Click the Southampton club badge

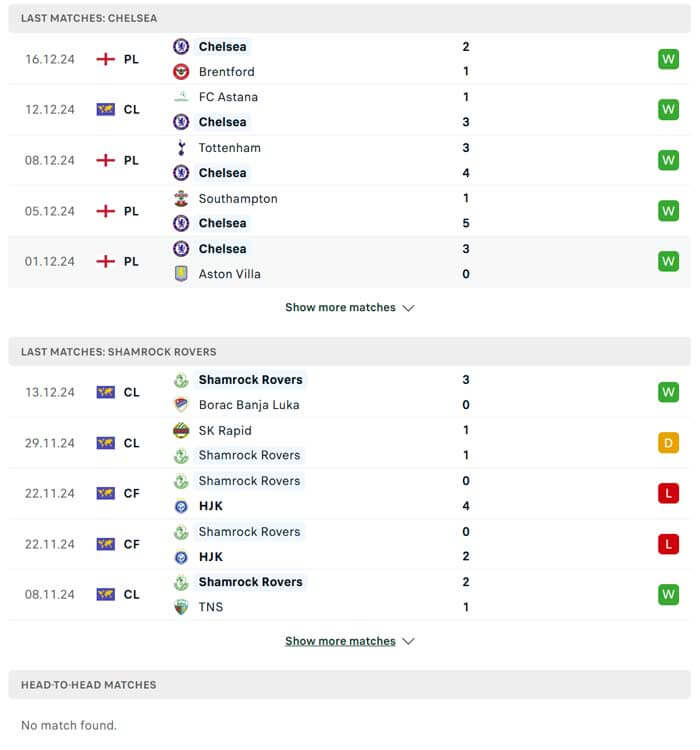coord(181,199)
